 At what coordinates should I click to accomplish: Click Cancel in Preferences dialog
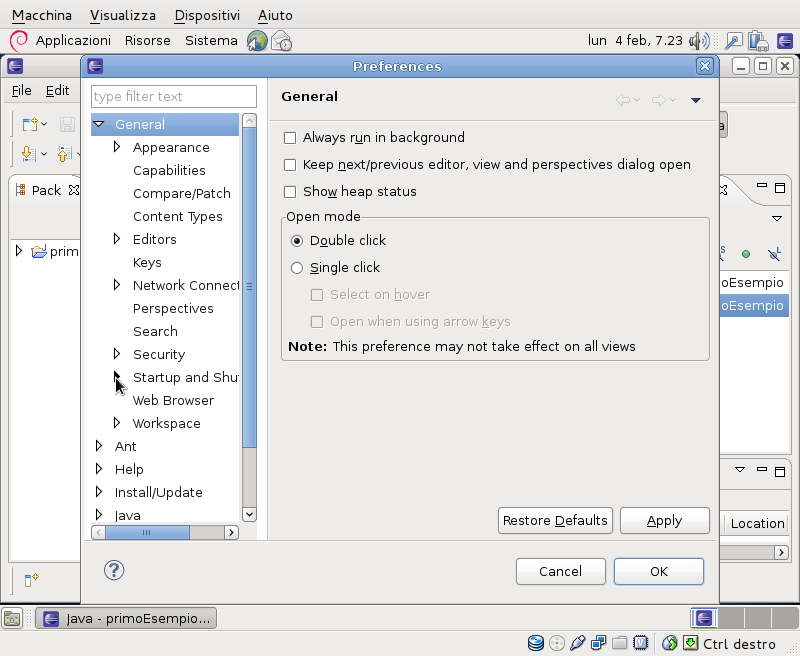pyautogui.click(x=561, y=571)
